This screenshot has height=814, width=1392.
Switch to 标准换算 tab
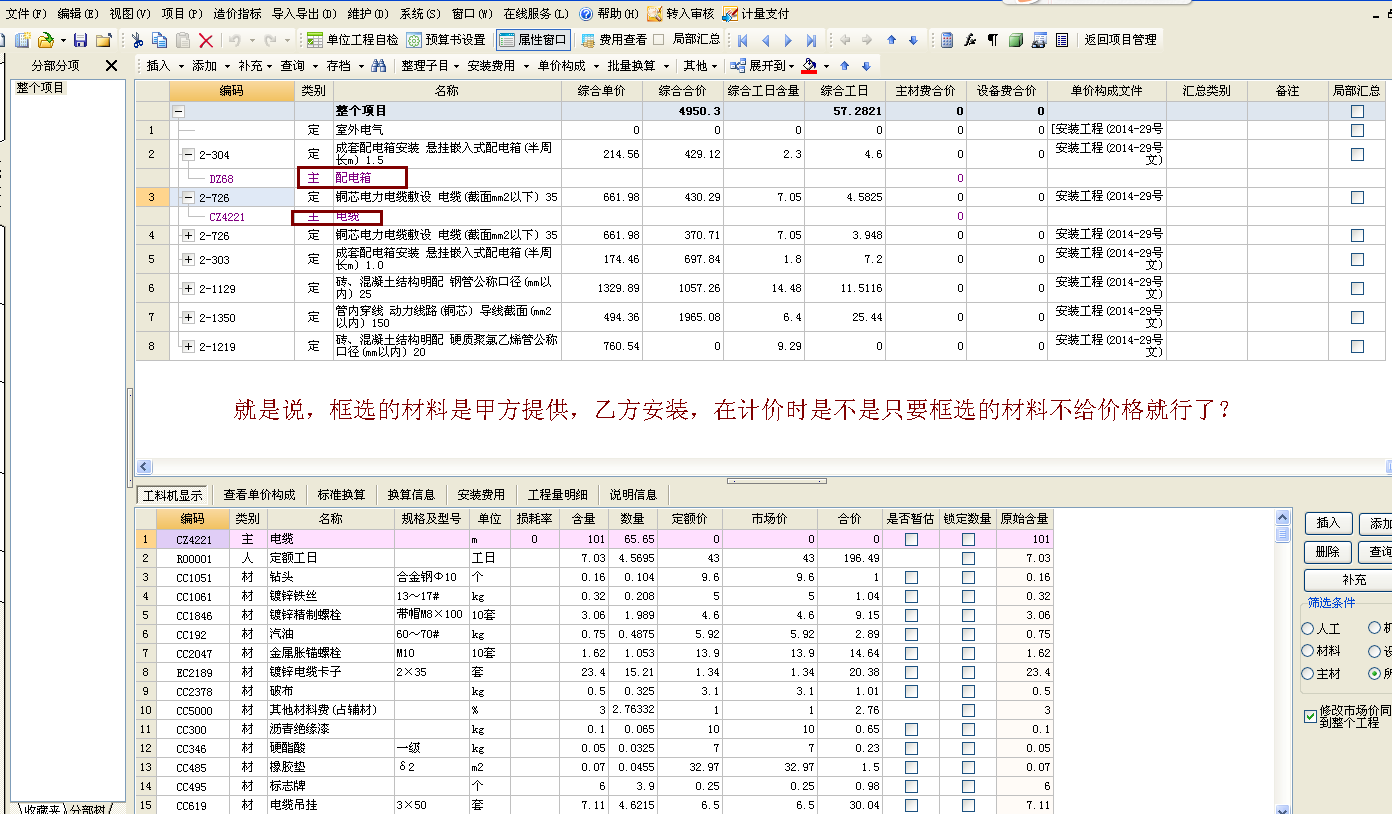coord(341,495)
